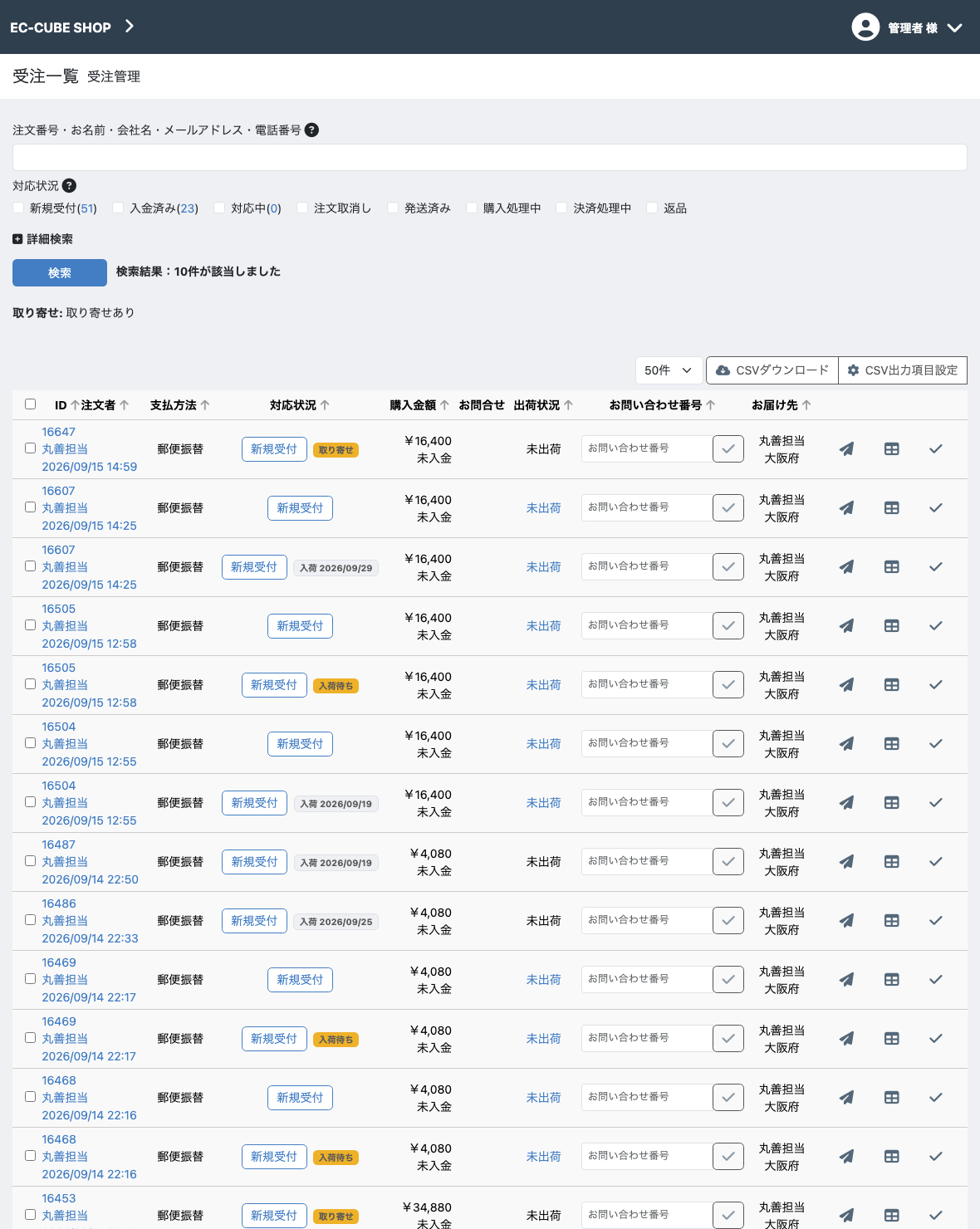Click the table icon in order 16647 row
This screenshot has height=1229, width=980.
tap(892, 449)
